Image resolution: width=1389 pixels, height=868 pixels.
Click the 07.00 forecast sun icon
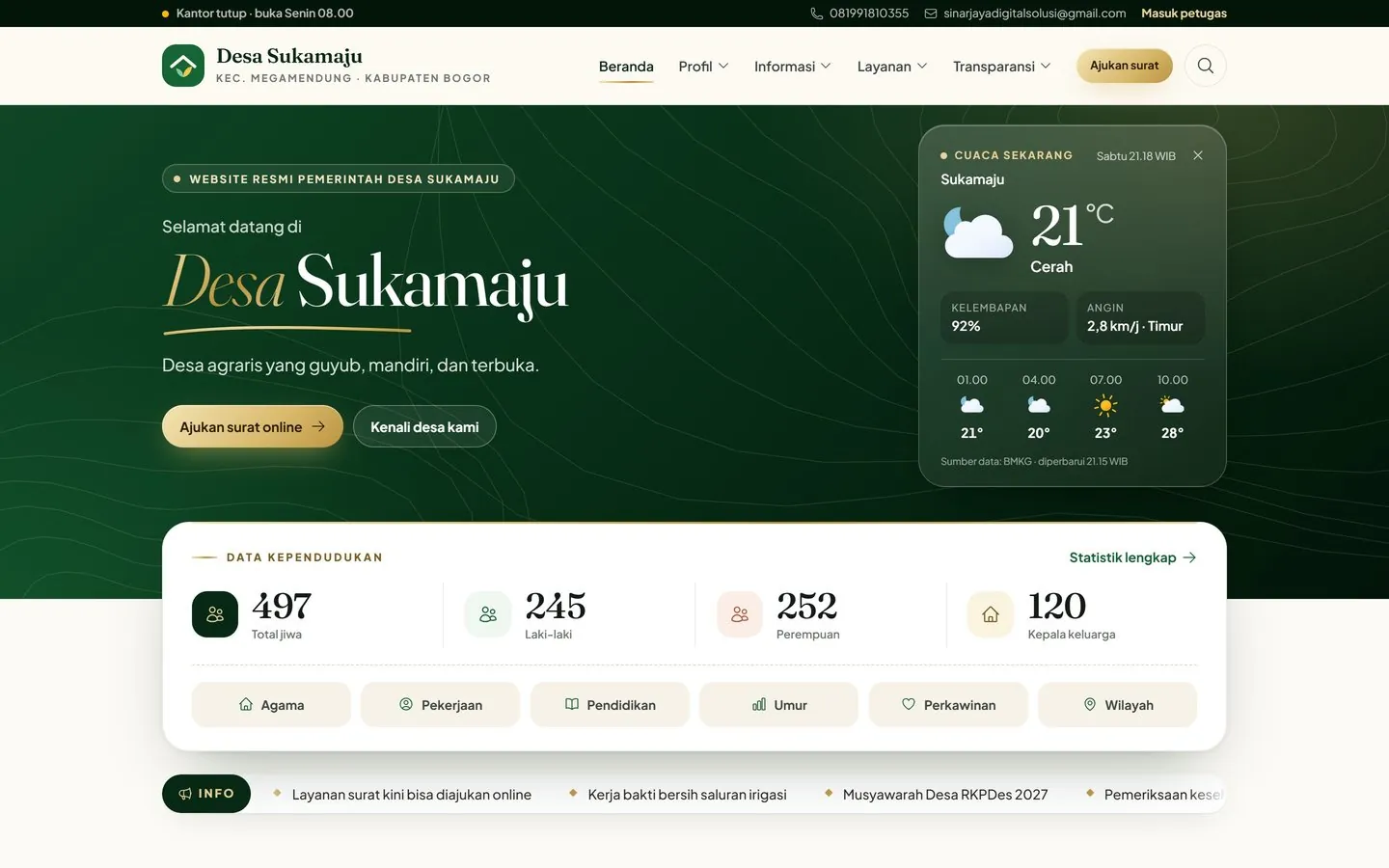pos(1105,405)
